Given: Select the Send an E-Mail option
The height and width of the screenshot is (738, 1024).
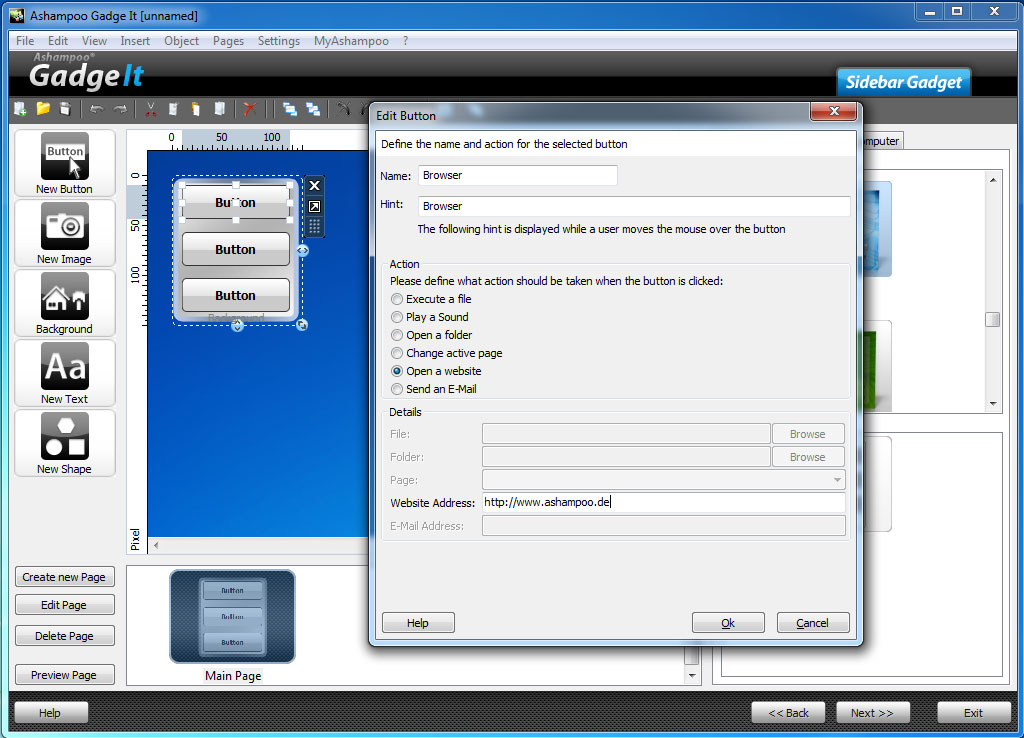Looking at the screenshot, I should point(434,389).
